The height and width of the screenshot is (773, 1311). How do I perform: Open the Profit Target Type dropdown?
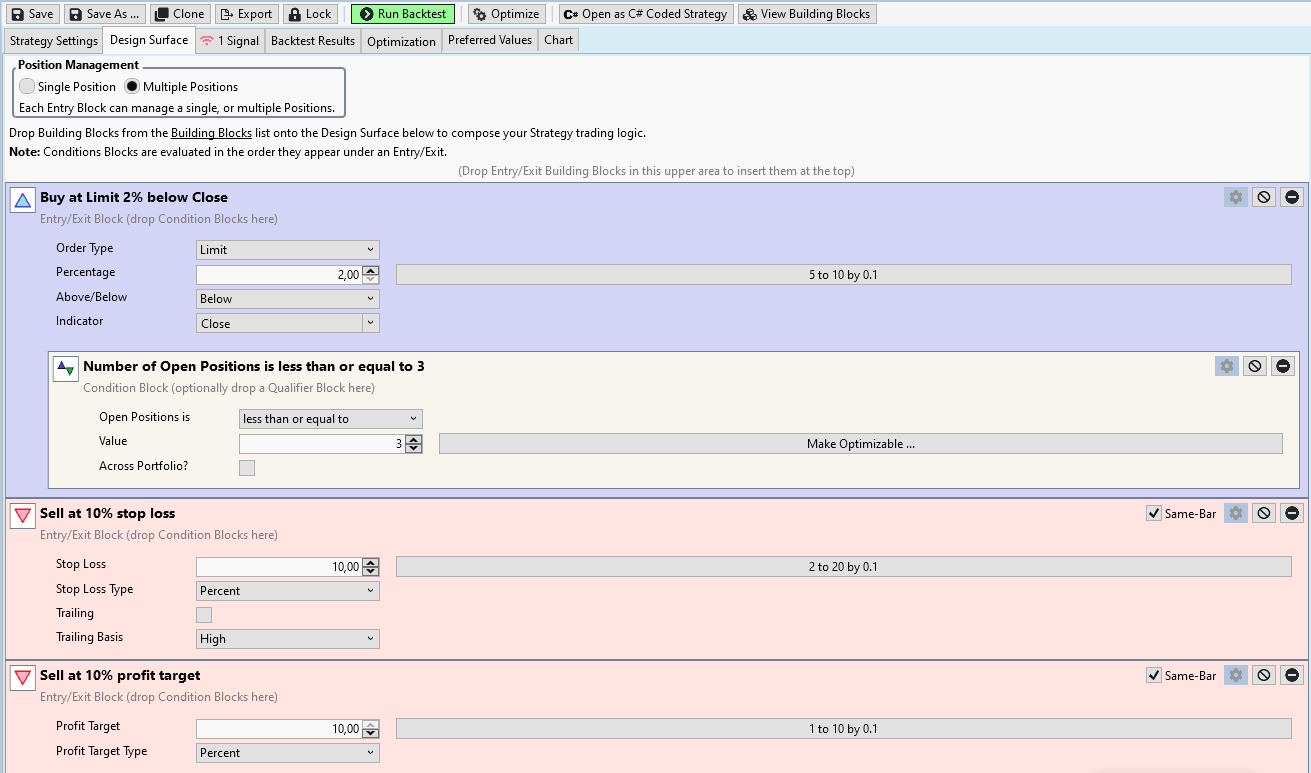pyautogui.click(x=288, y=753)
